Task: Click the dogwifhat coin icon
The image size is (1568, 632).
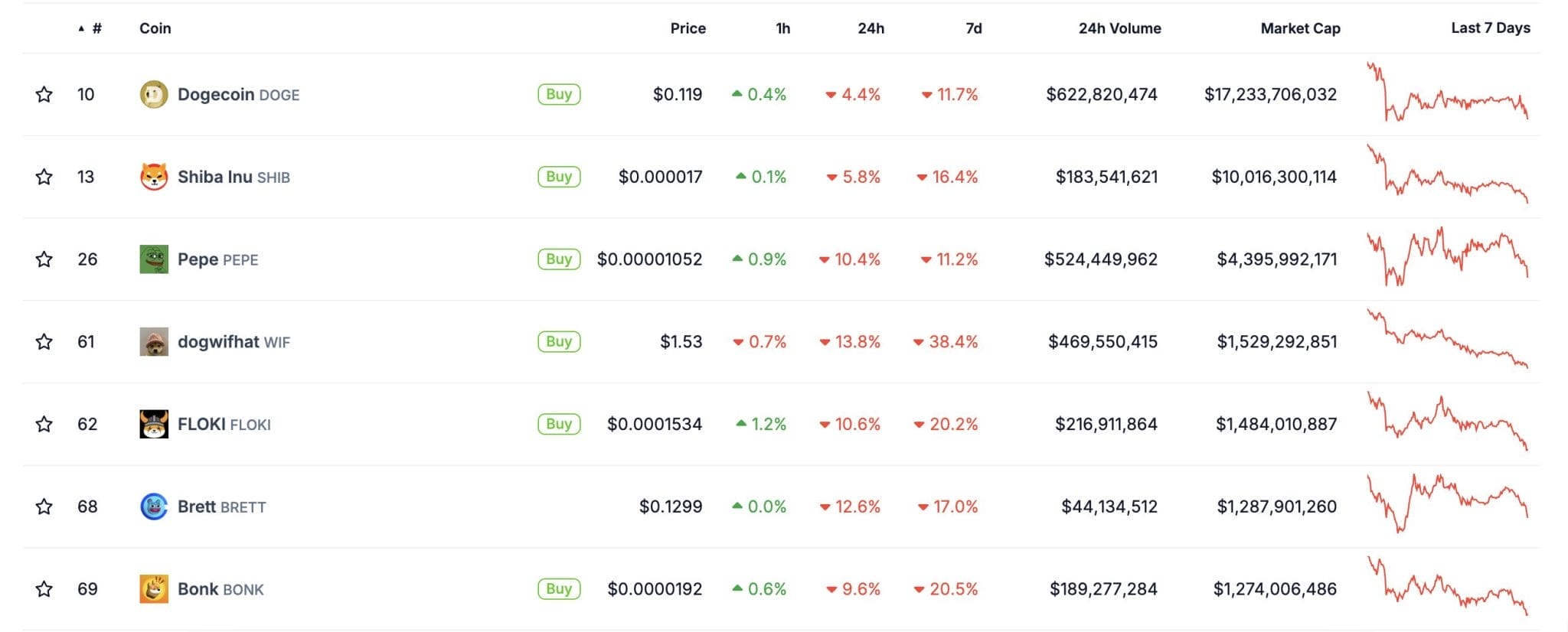Action: [x=154, y=342]
